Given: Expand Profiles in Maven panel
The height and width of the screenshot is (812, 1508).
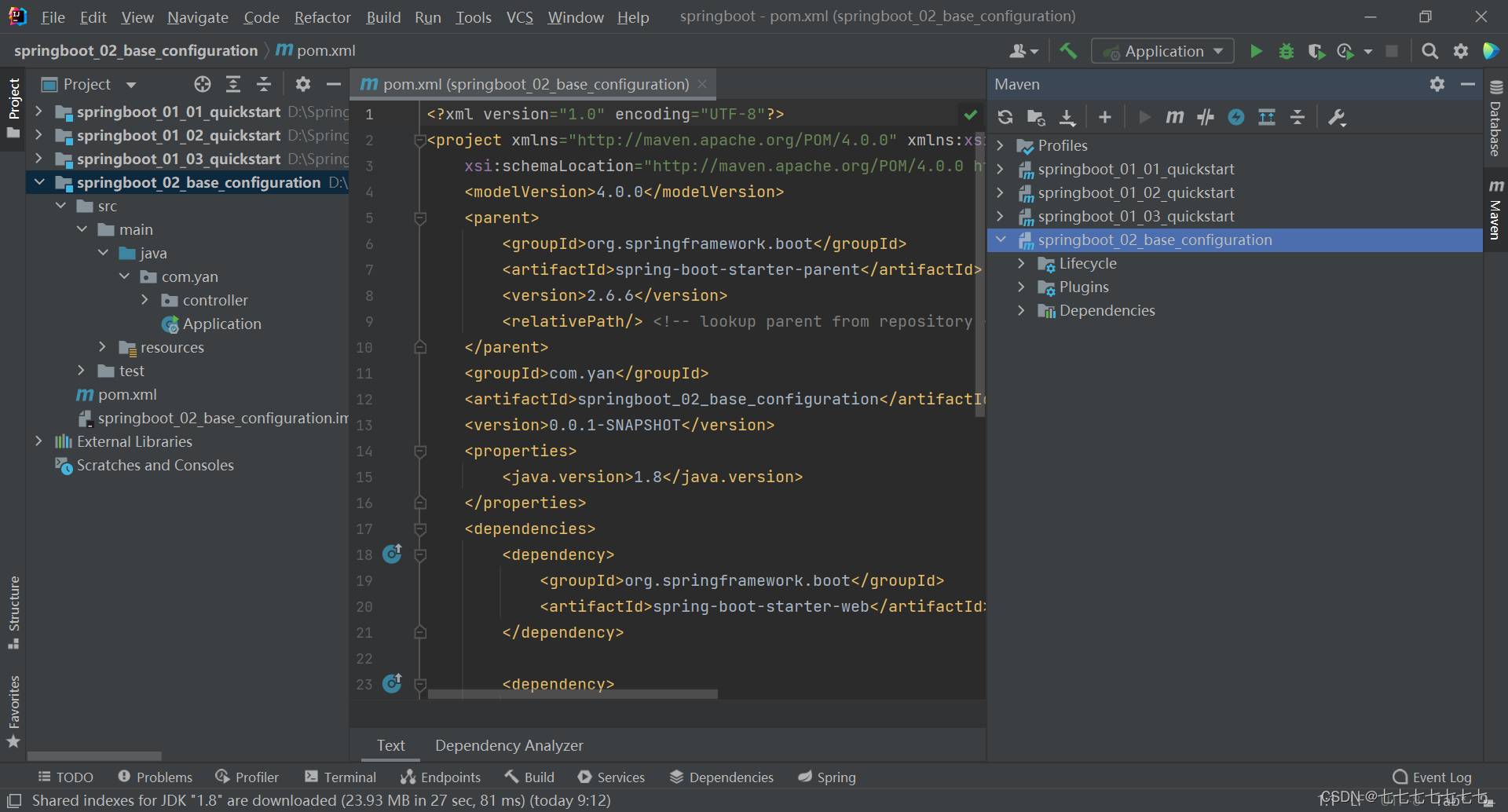Looking at the screenshot, I should (x=1000, y=145).
